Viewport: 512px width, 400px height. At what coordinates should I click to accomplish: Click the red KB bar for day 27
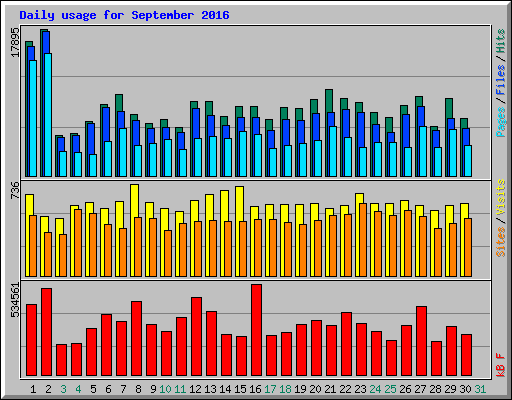[x=421, y=341]
